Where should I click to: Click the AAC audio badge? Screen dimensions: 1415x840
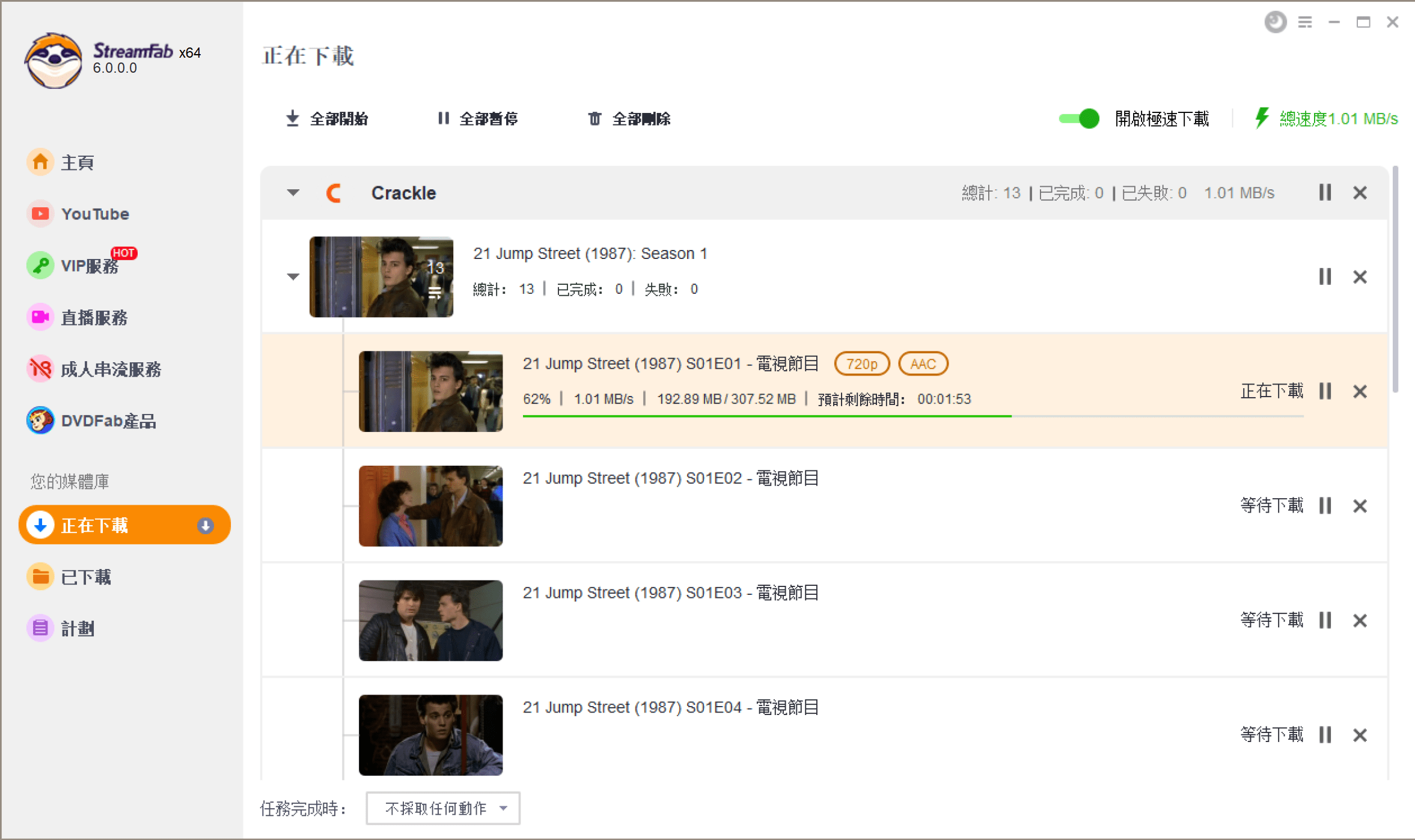(x=923, y=364)
